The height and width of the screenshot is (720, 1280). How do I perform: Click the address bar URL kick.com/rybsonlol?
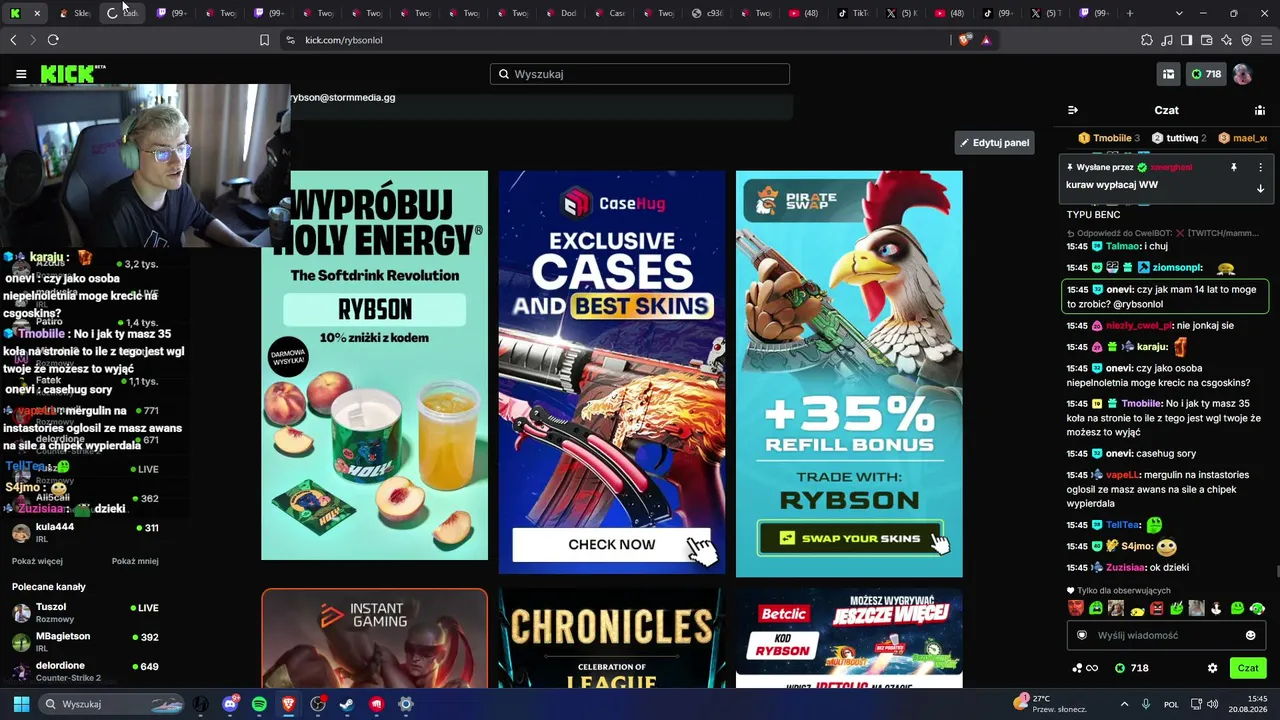pos(344,40)
